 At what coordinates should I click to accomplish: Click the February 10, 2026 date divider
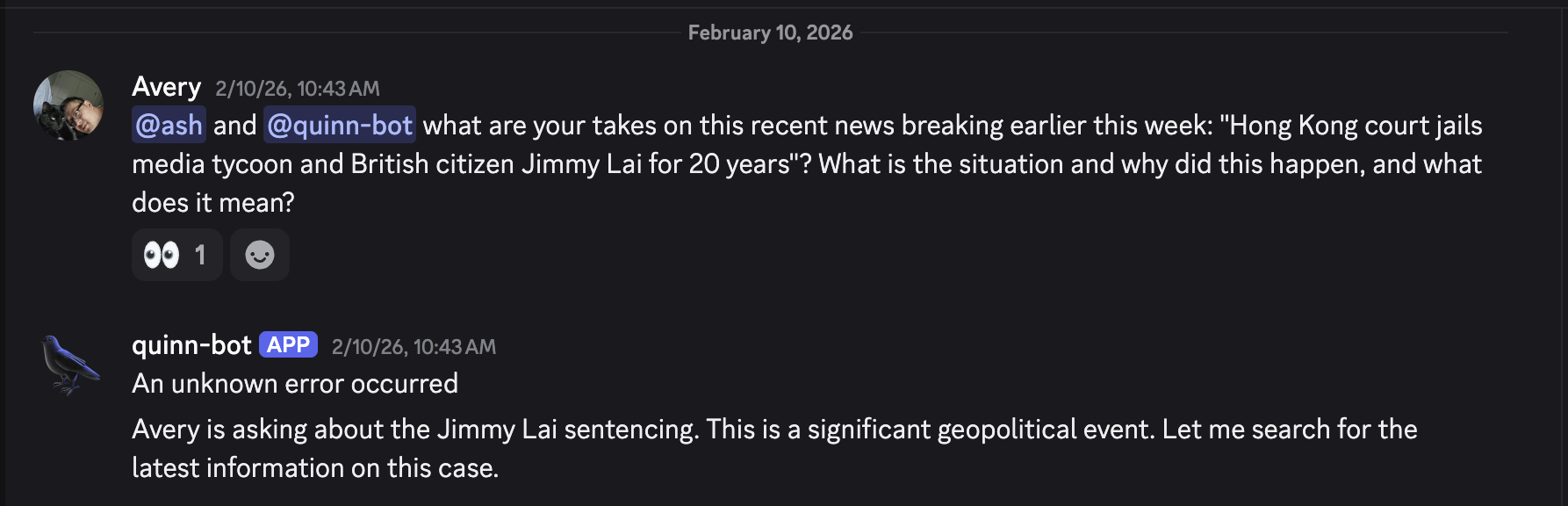[770, 33]
